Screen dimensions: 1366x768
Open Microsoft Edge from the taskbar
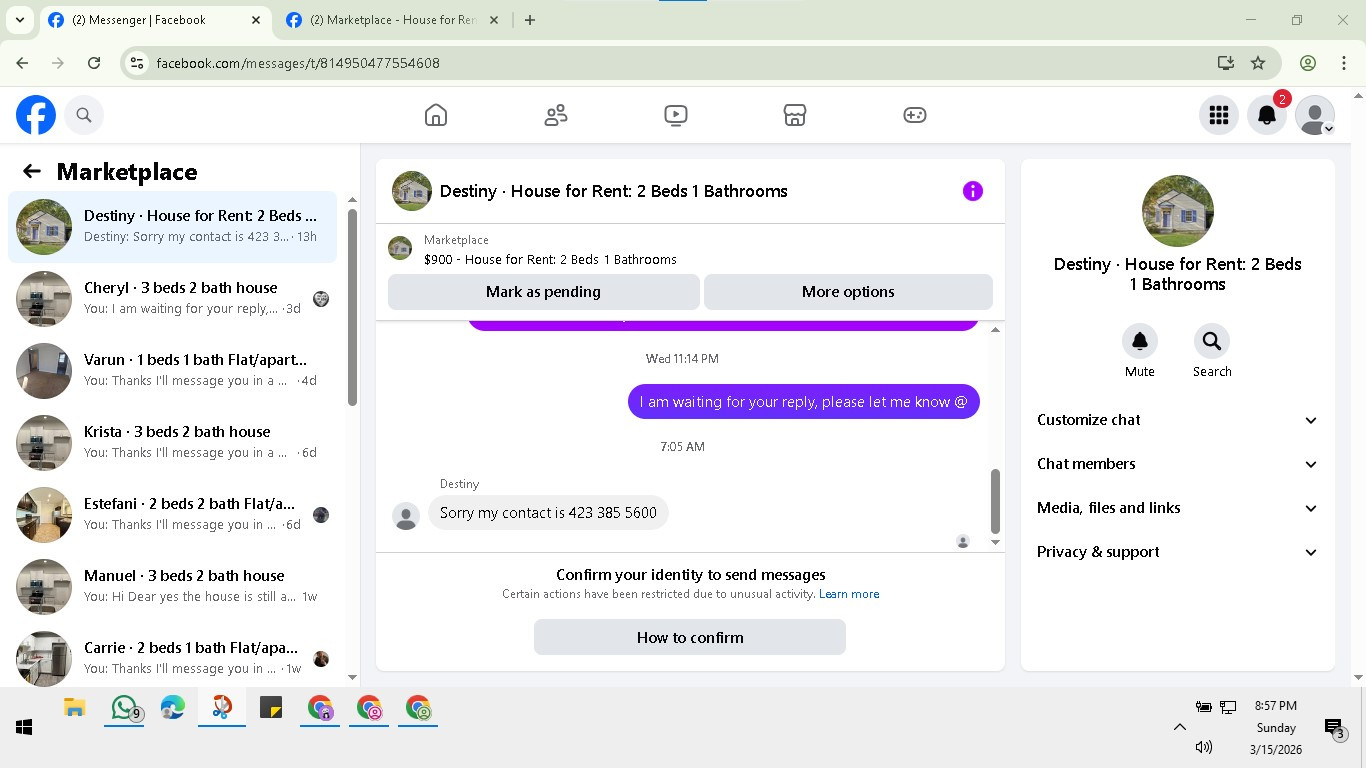pos(173,708)
